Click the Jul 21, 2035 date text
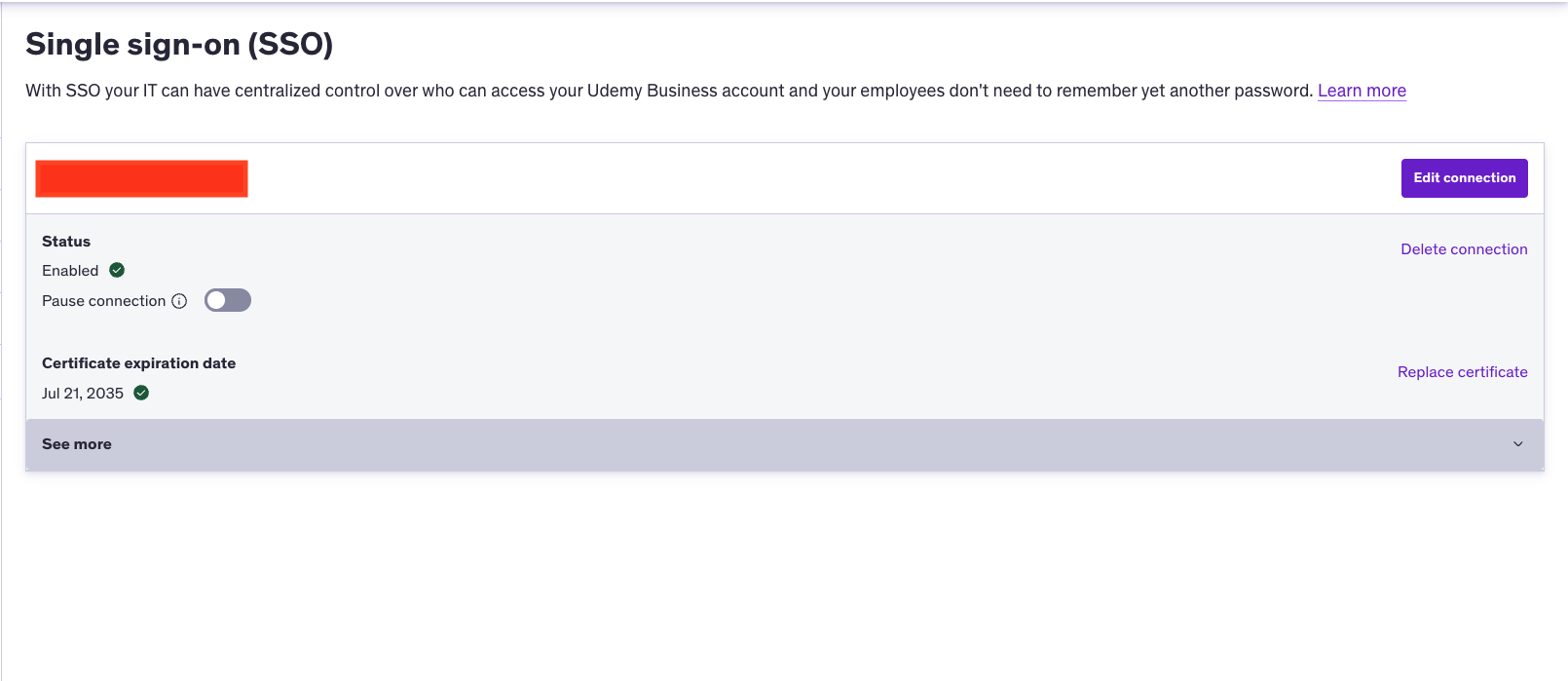Image resolution: width=1568 pixels, height=681 pixels. coord(83,394)
